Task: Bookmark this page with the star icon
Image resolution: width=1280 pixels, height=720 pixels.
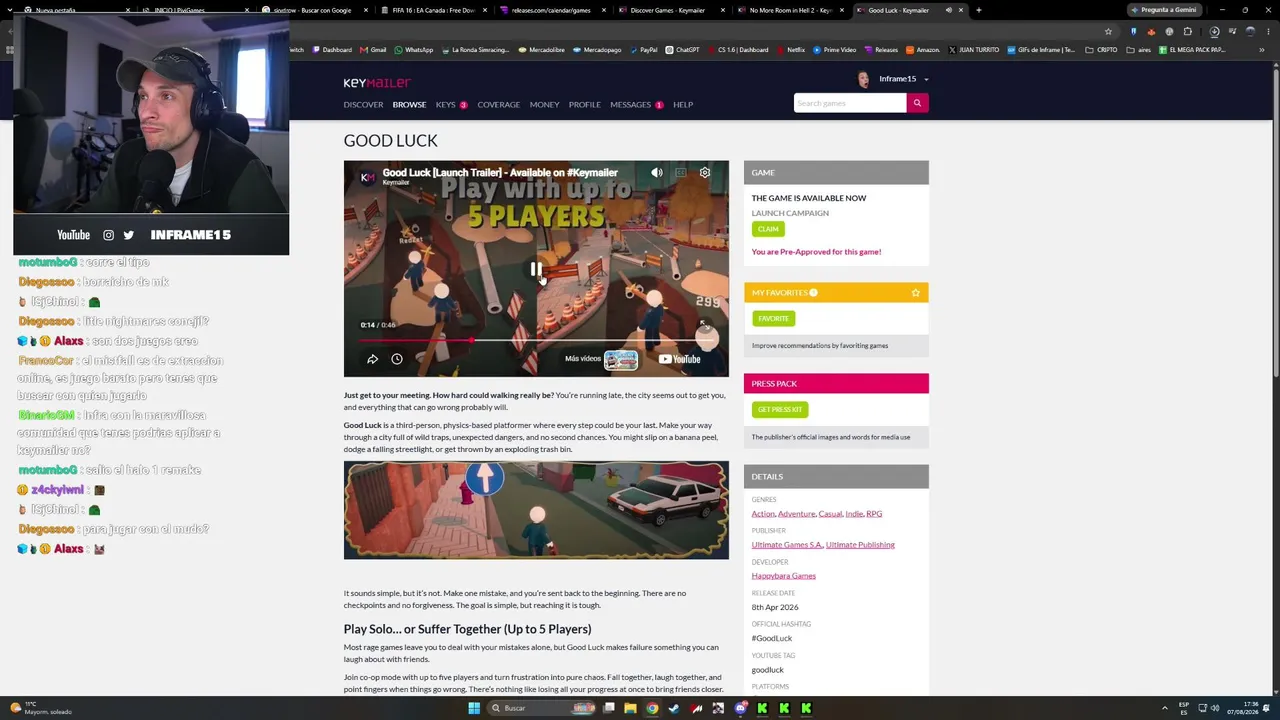Action: point(1108,31)
